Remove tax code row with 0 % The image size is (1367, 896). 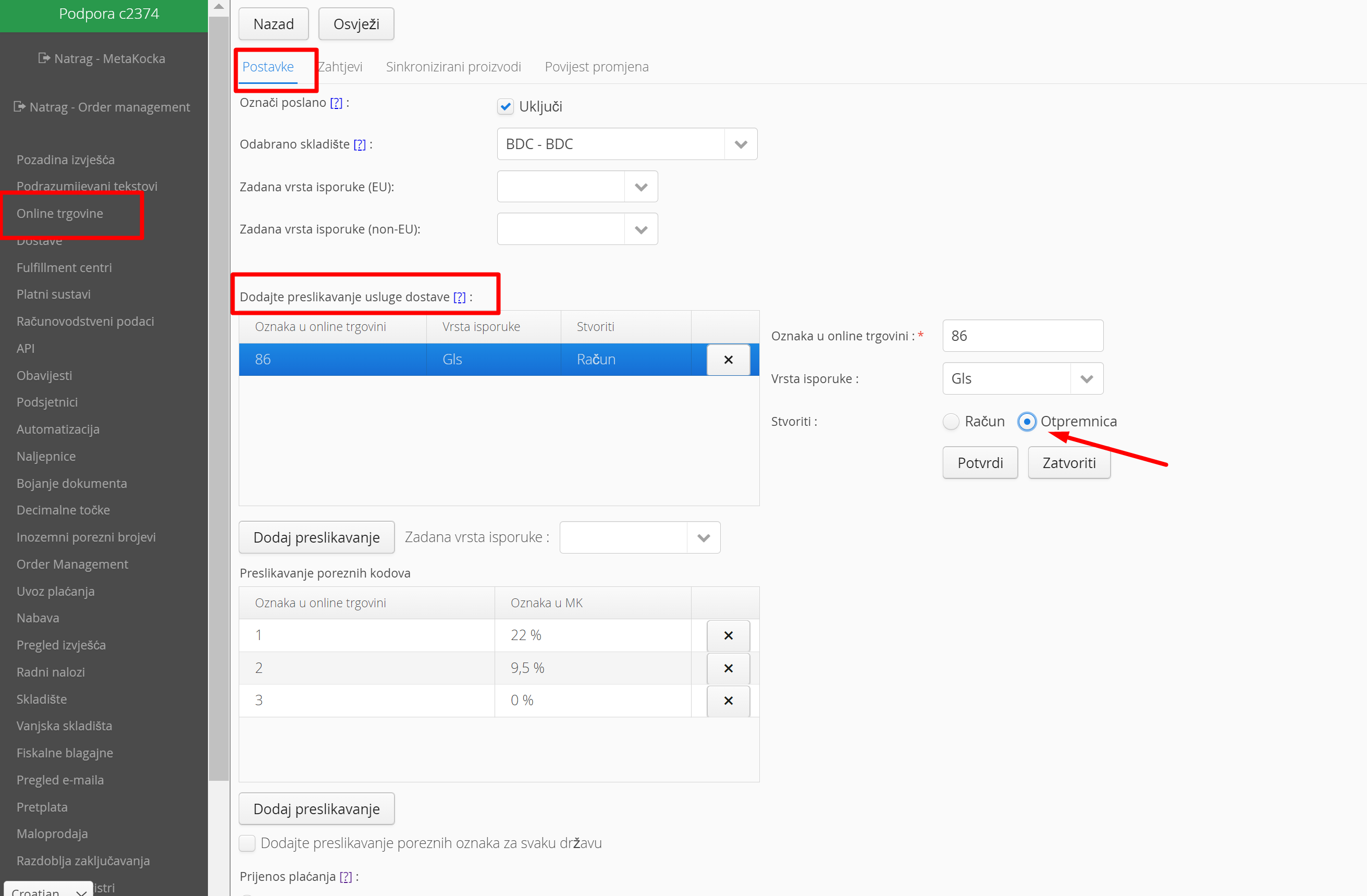coord(728,700)
